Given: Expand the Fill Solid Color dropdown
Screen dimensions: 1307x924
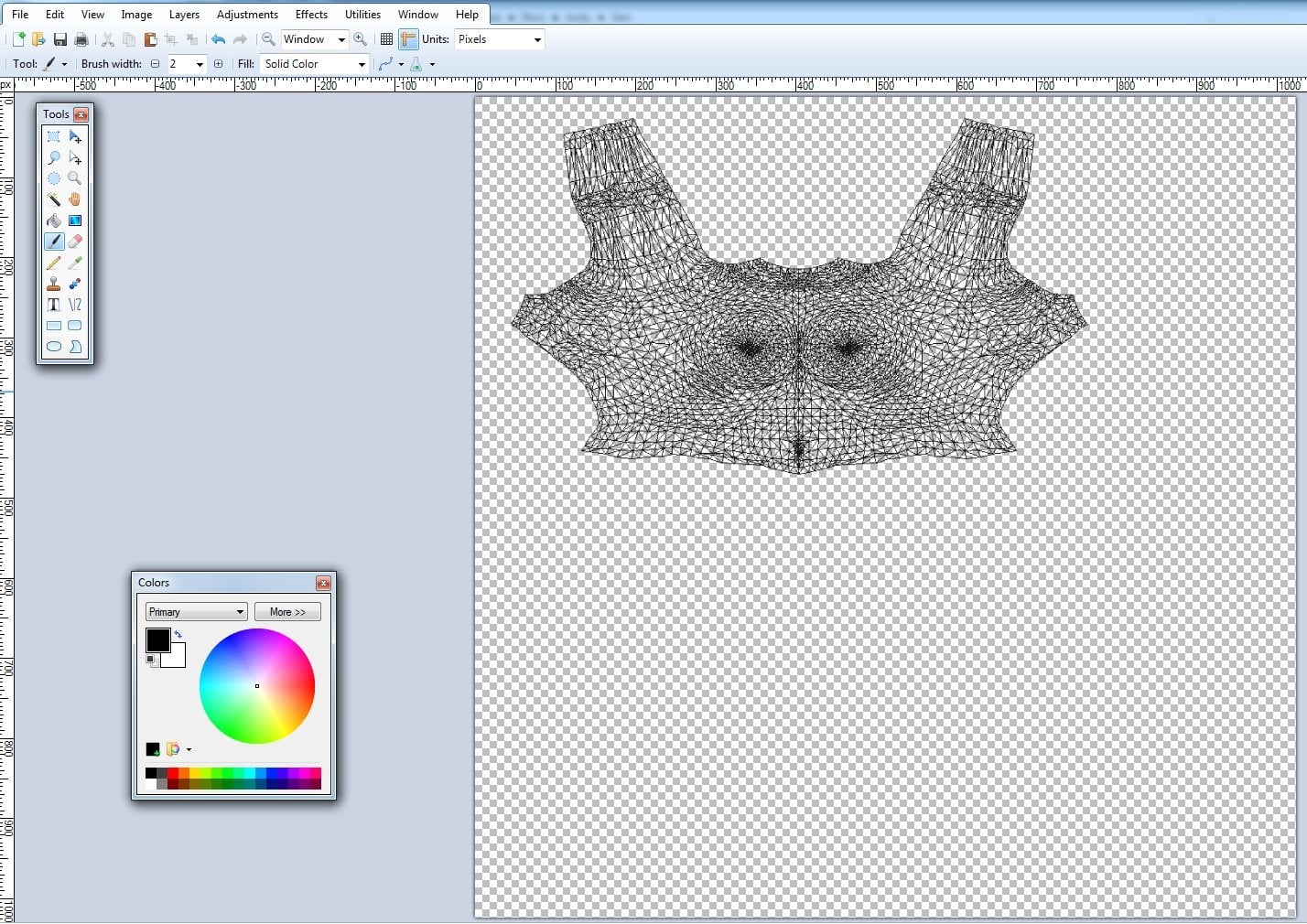Looking at the screenshot, I should tap(315, 64).
